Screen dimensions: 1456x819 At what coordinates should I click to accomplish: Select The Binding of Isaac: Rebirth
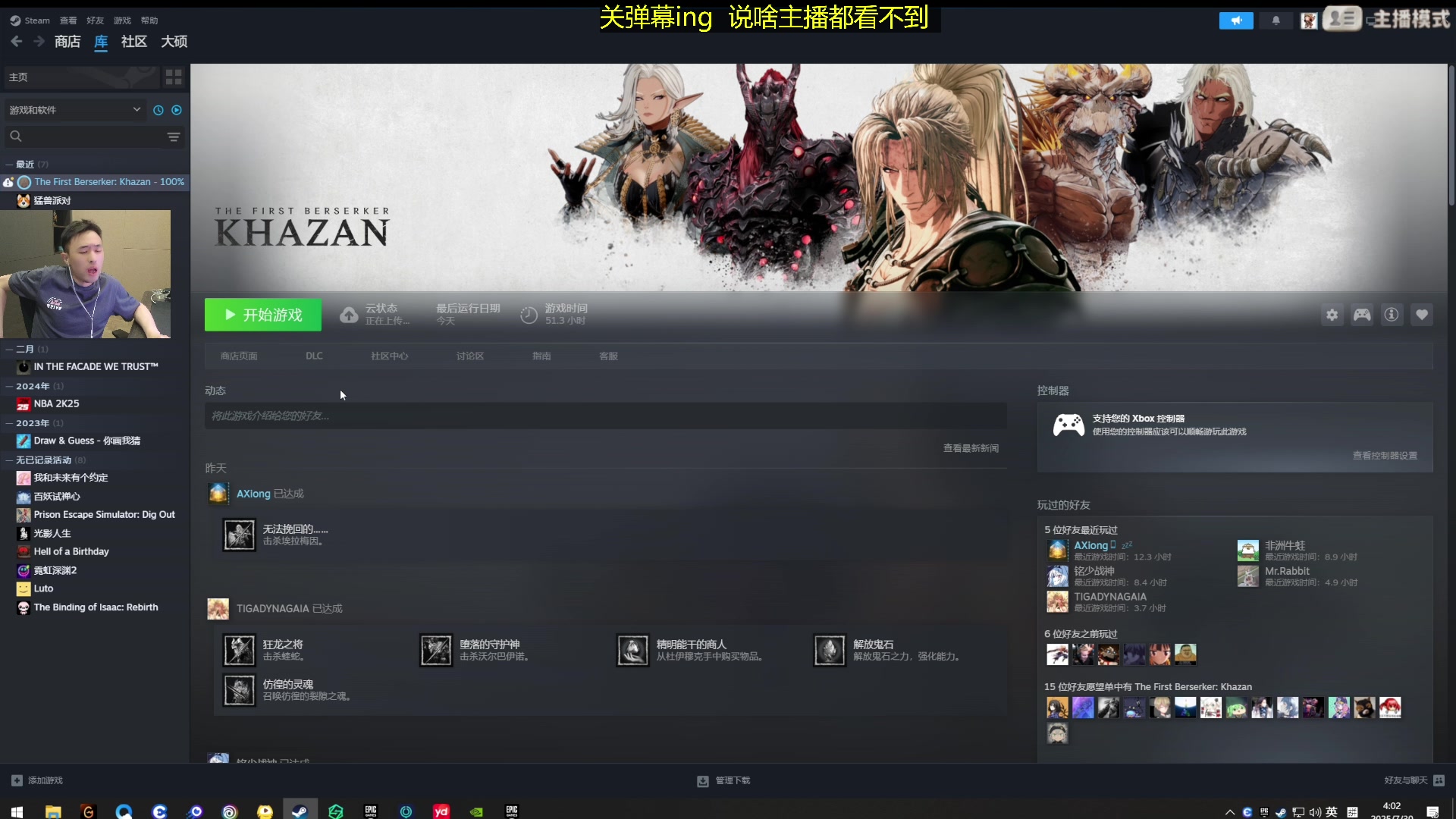tap(96, 607)
